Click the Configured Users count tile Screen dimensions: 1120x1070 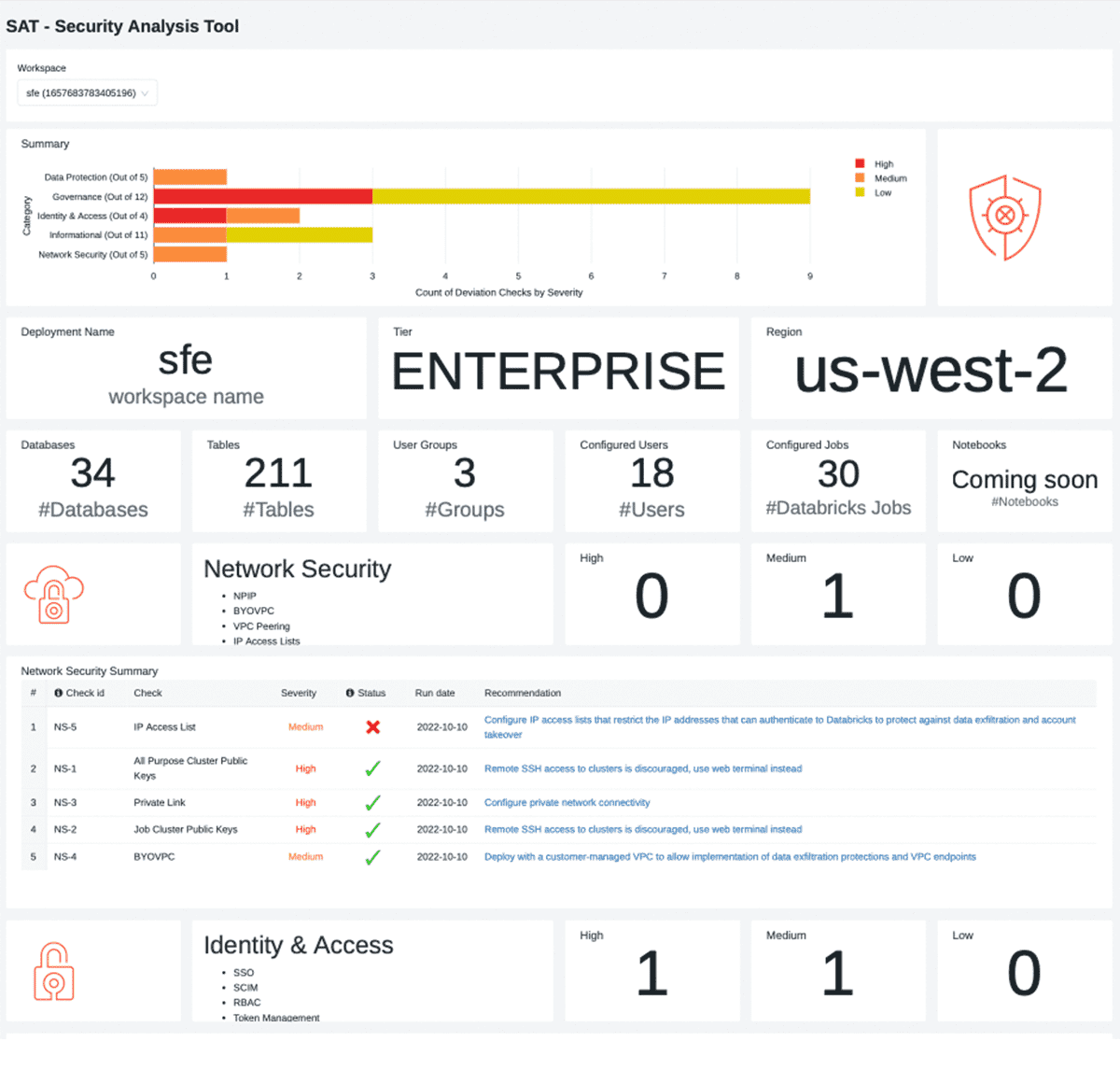tap(651, 481)
